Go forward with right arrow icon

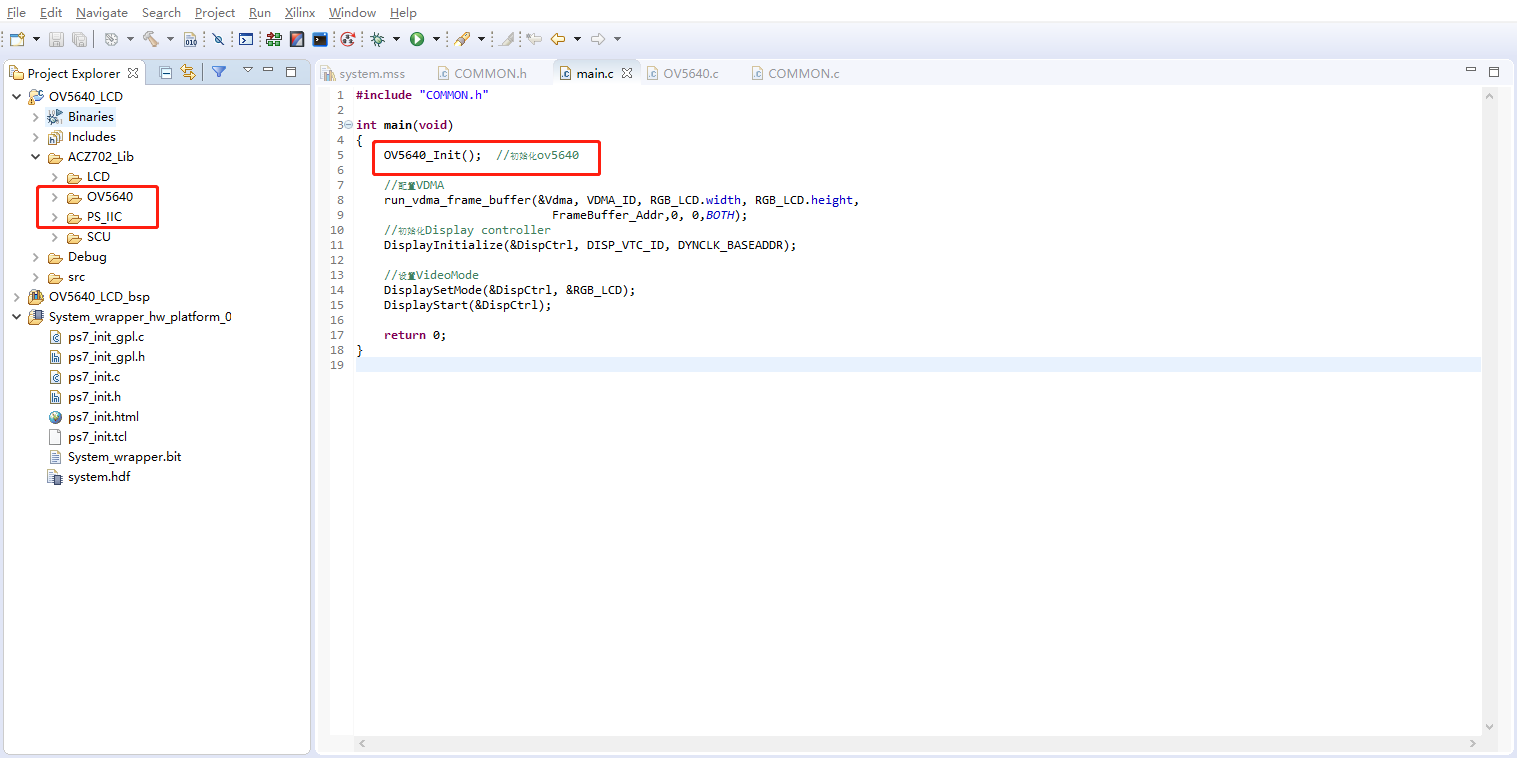pos(598,39)
